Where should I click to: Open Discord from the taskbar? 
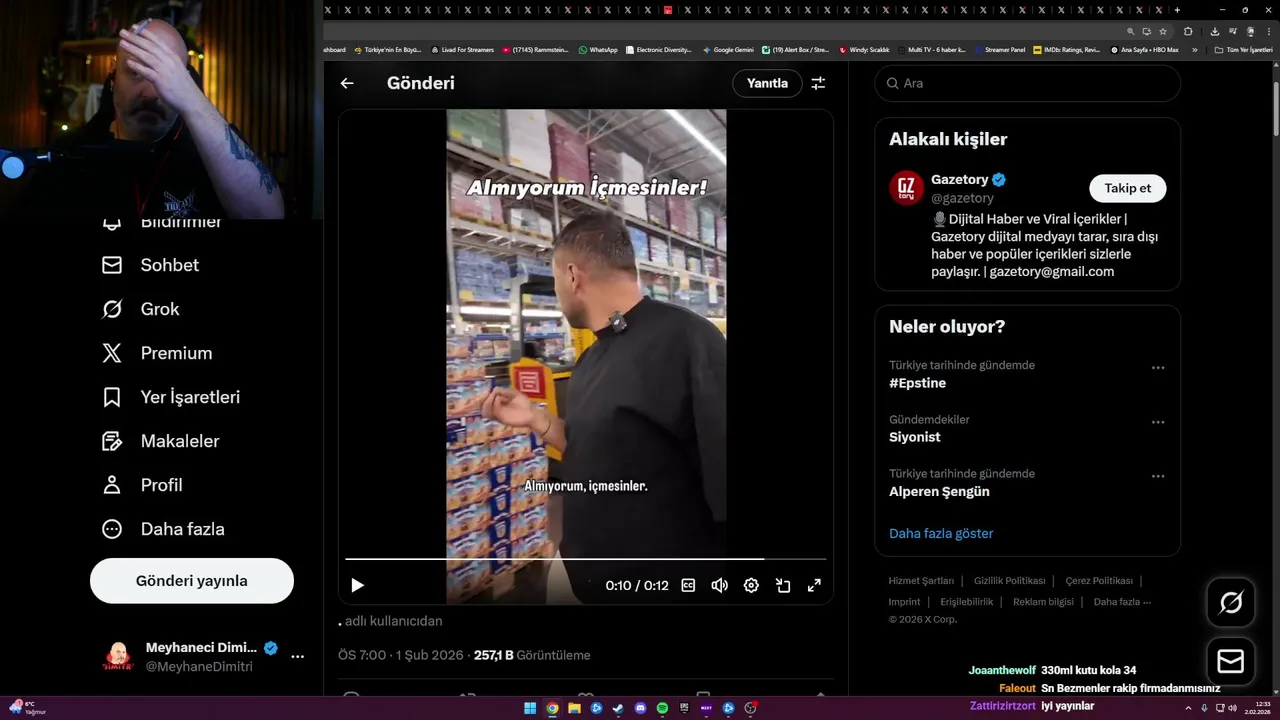point(641,709)
